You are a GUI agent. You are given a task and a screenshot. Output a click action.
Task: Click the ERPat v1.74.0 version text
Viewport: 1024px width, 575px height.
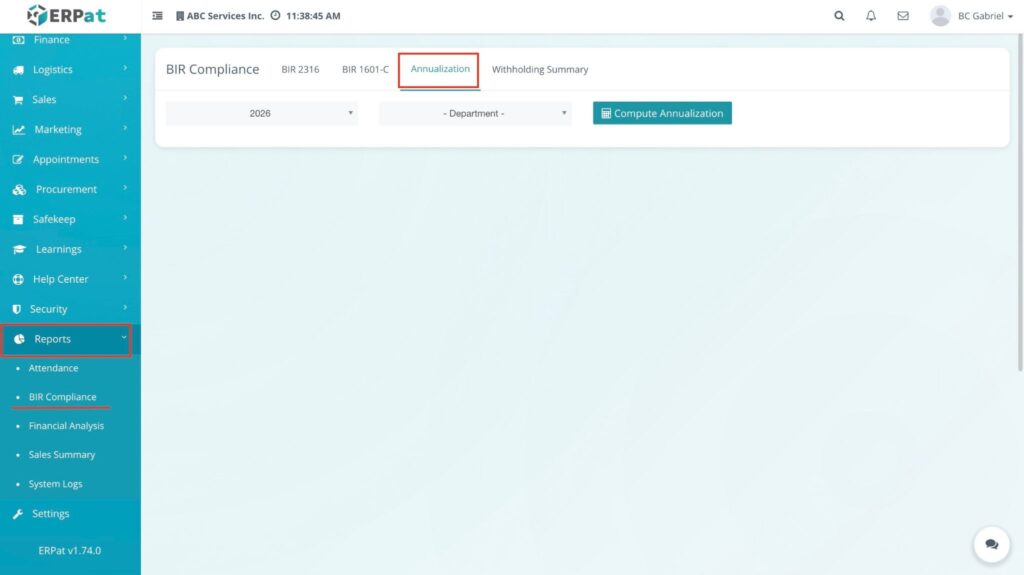(x=69, y=551)
